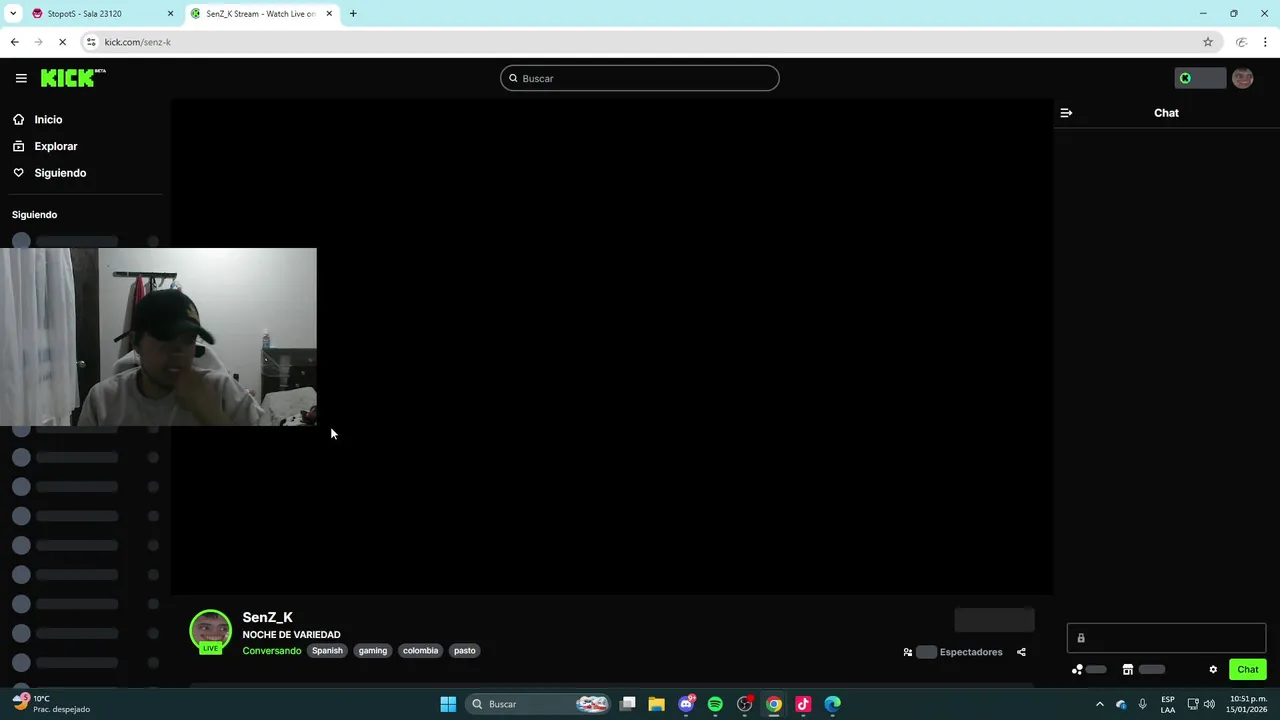Open the Chrome three-dot menu

1266,42
